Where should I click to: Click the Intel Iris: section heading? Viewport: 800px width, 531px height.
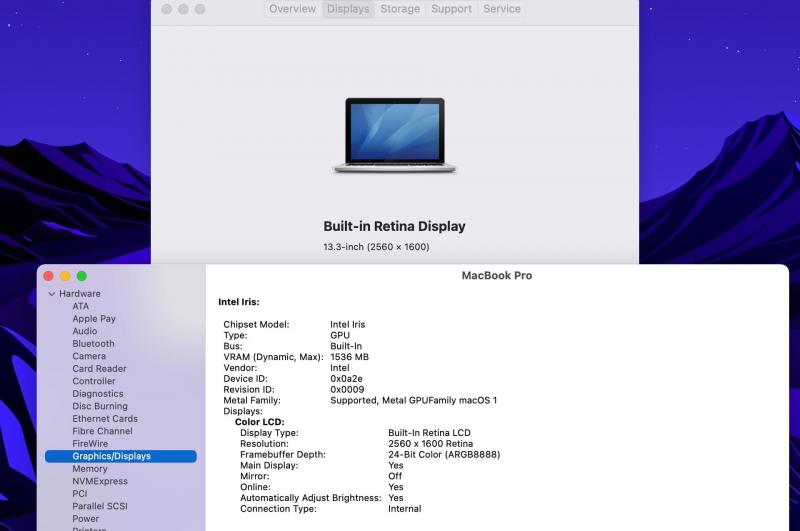point(239,302)
